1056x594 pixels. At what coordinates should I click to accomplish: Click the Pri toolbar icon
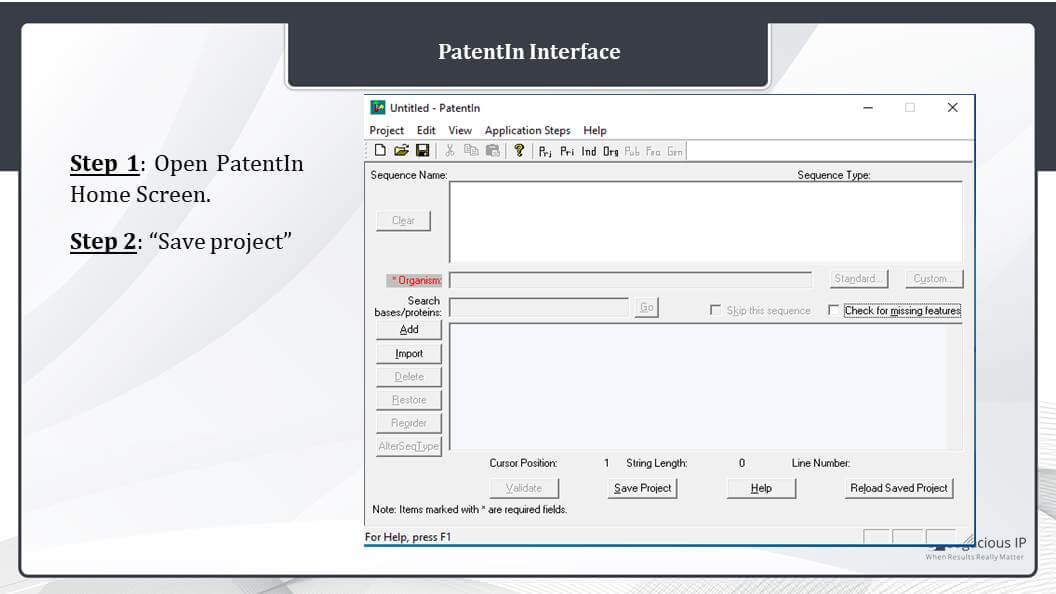tap(567, 152)
